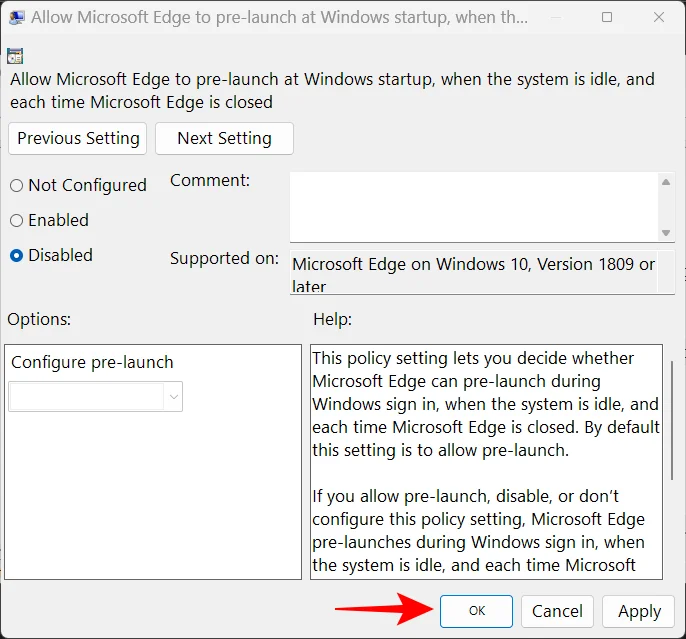
Task: Click the 'Options:' heading label
Action: (x=39, y=319)
